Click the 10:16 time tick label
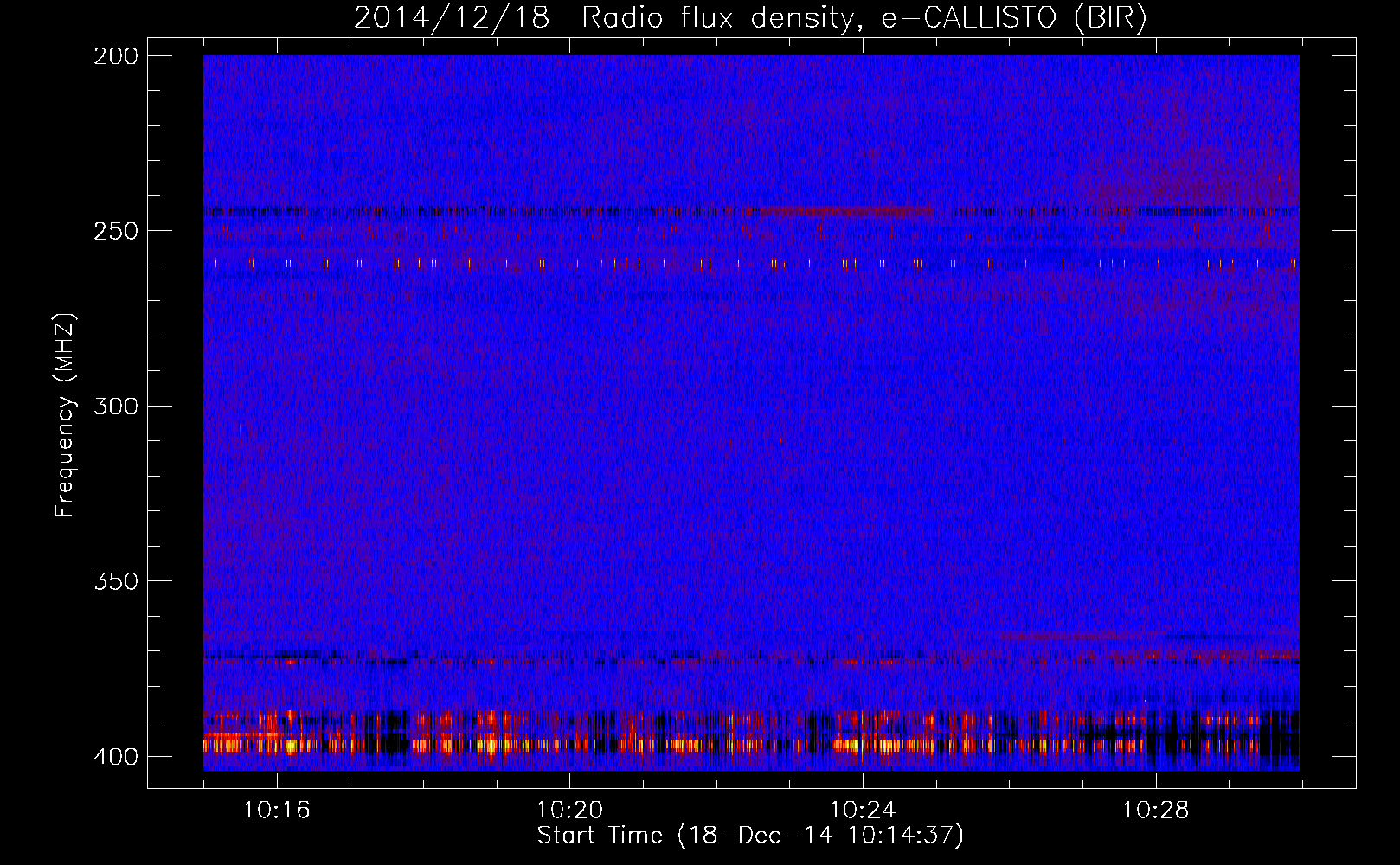The height and width of the screenshot is (865, 1400). 276,811
